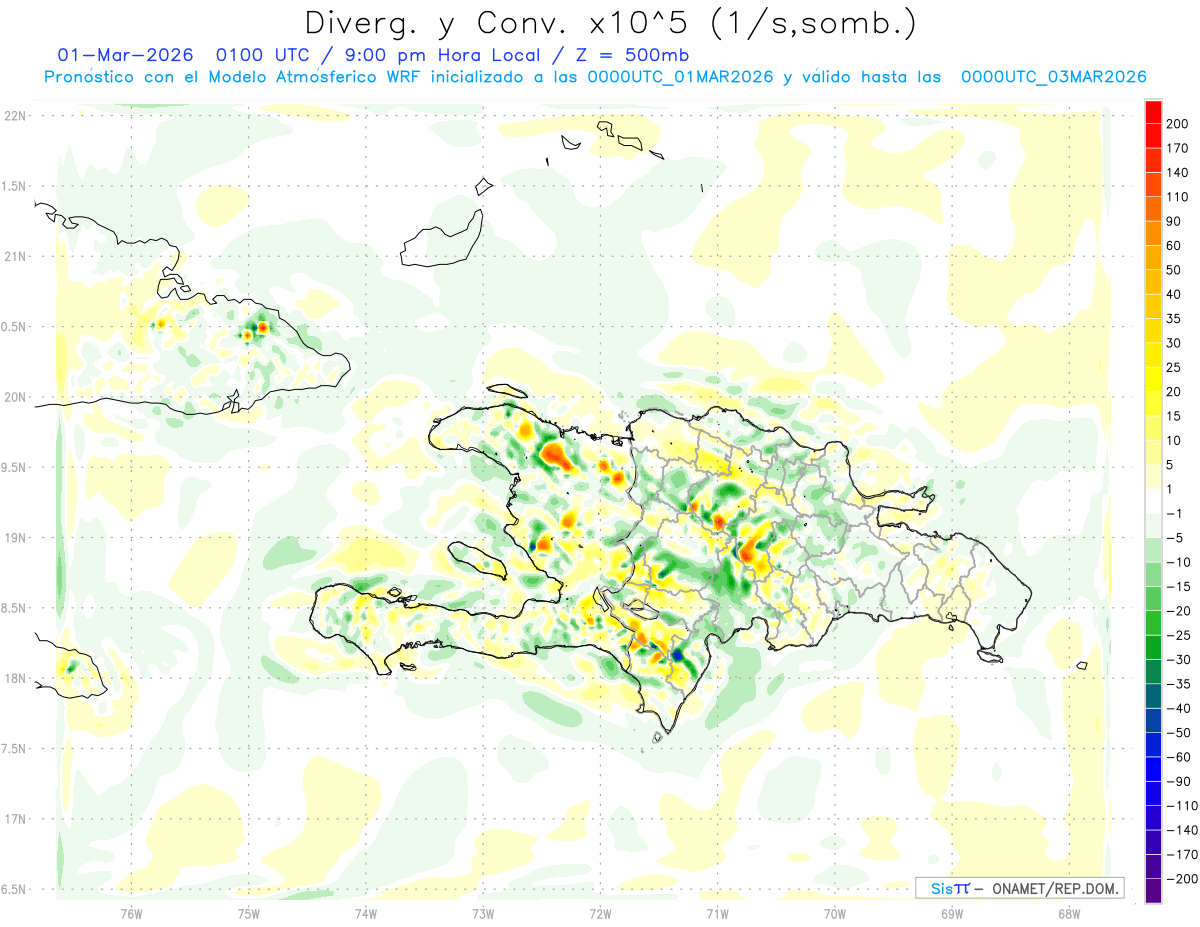Click the colorbar label 140

coord(1179,172)
